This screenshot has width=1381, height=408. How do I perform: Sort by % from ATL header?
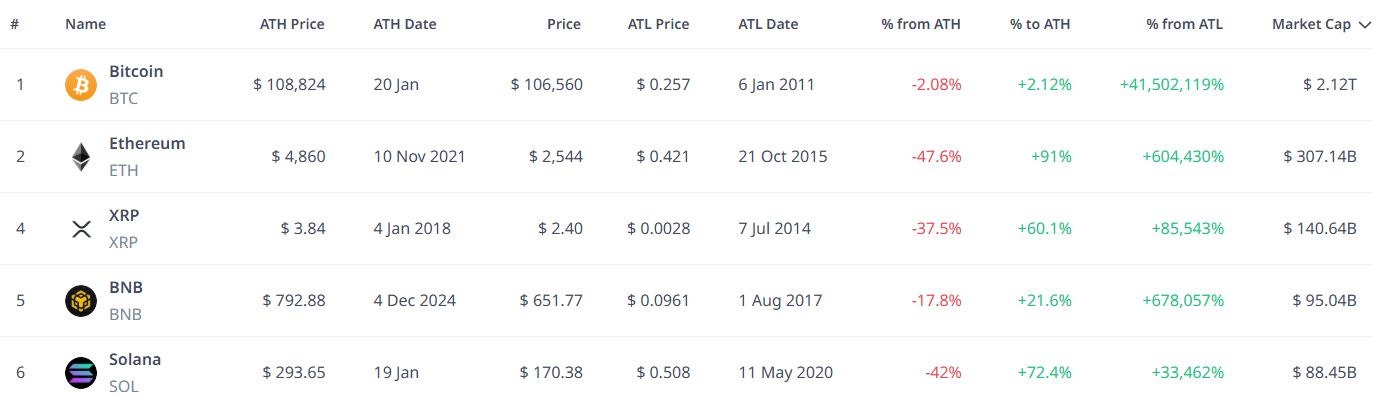(x=1185, y=24)
